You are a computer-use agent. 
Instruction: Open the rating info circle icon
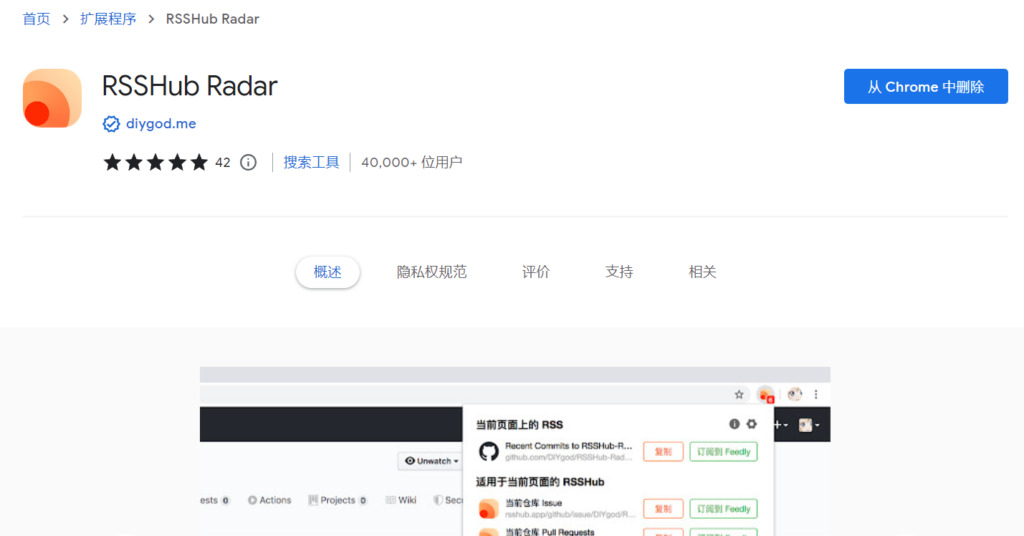[248, 163]
